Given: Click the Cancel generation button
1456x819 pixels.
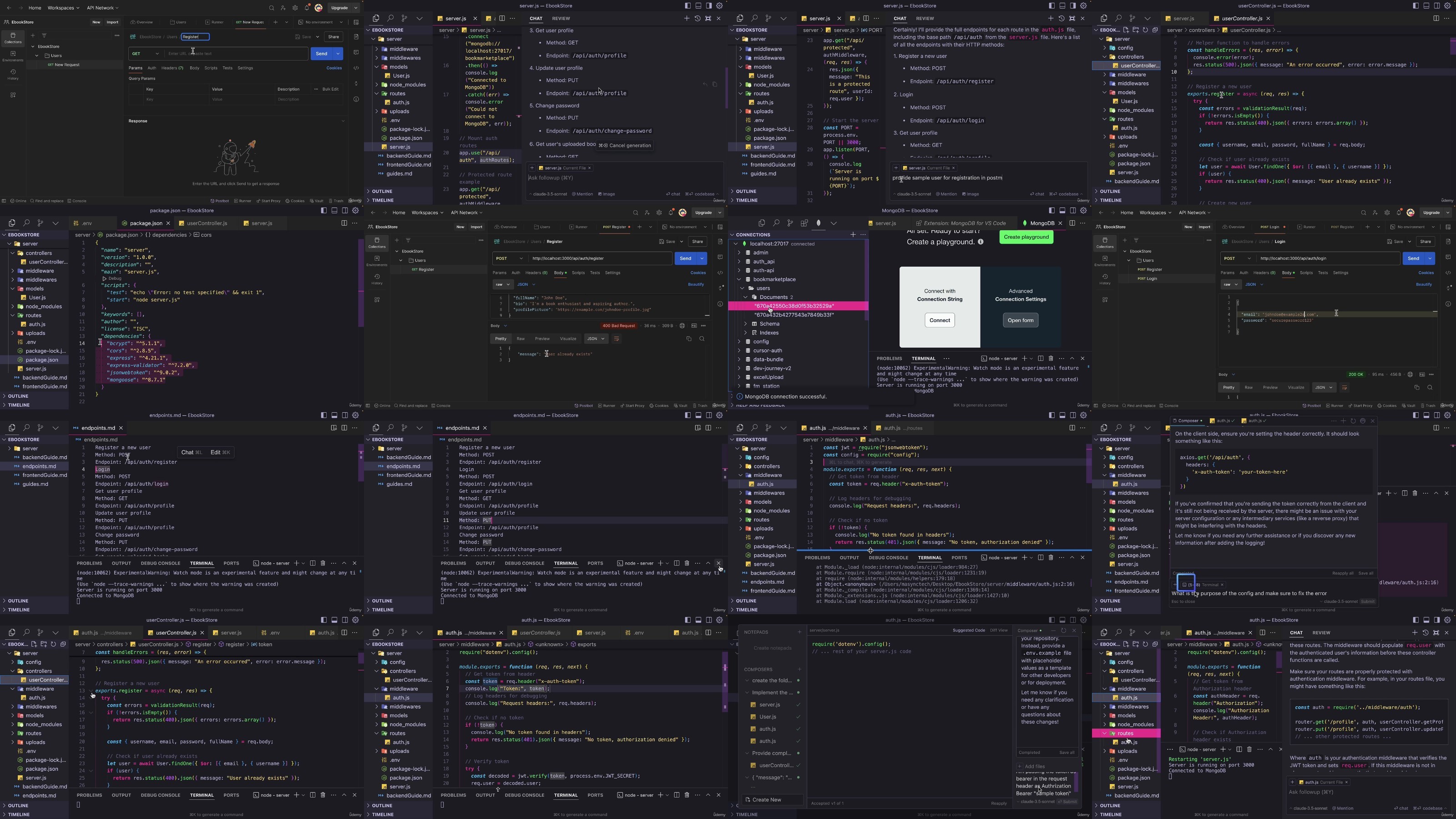Looking at the screenshot, I should (625, 145).
